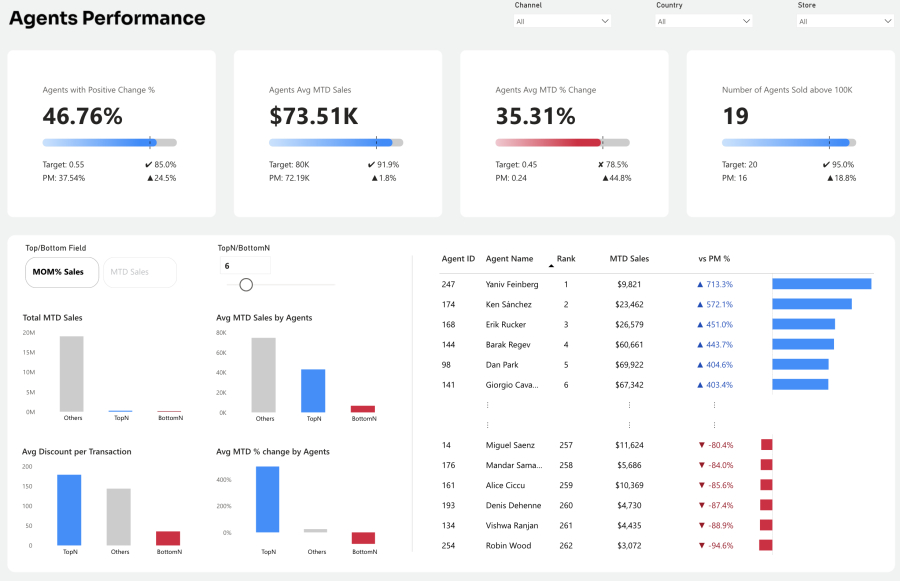Click the X mark next to 78.5%

600,165
